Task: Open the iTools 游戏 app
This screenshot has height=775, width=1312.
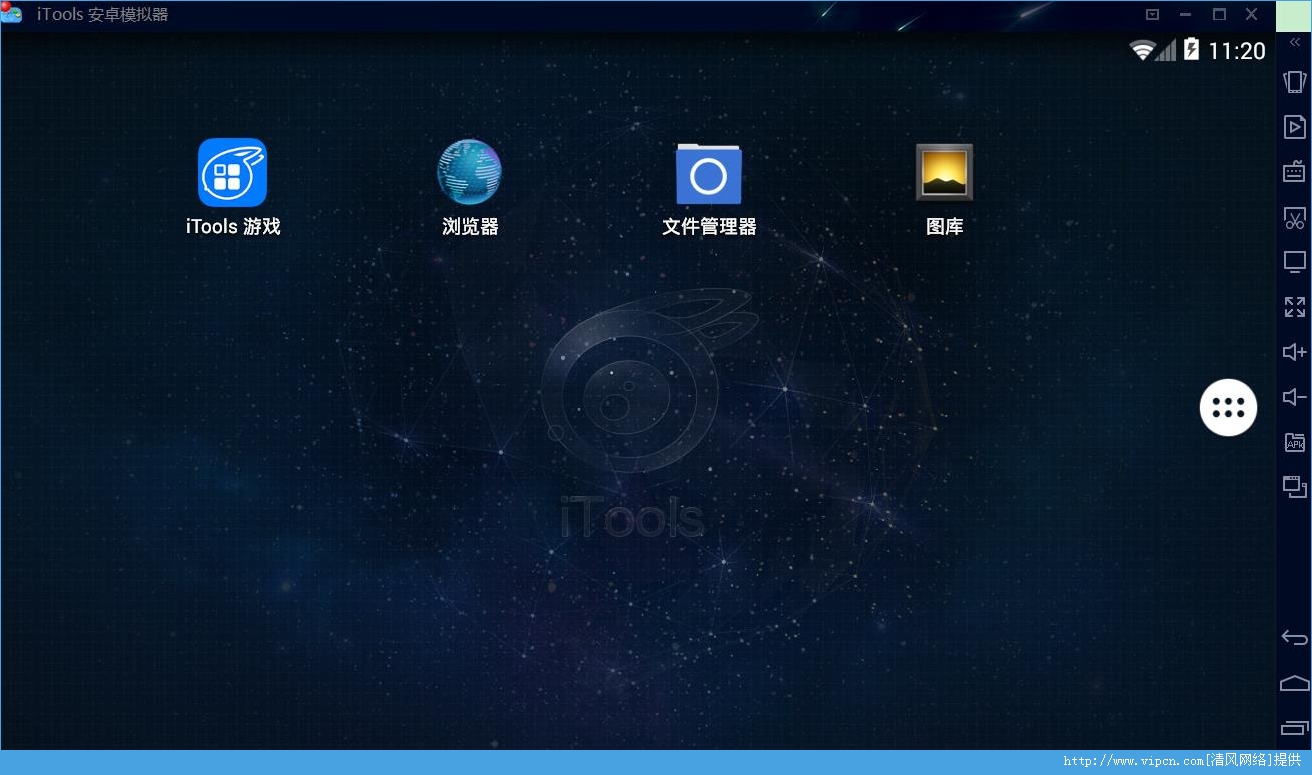Action: pyautogui.click(x=232, y=172)
